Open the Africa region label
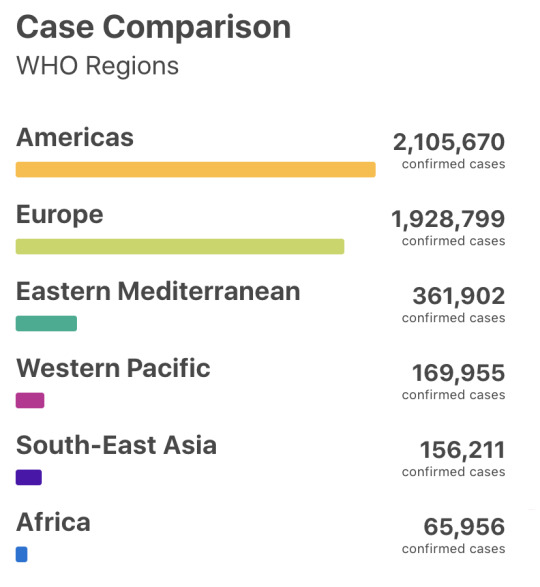 (53, 522)
